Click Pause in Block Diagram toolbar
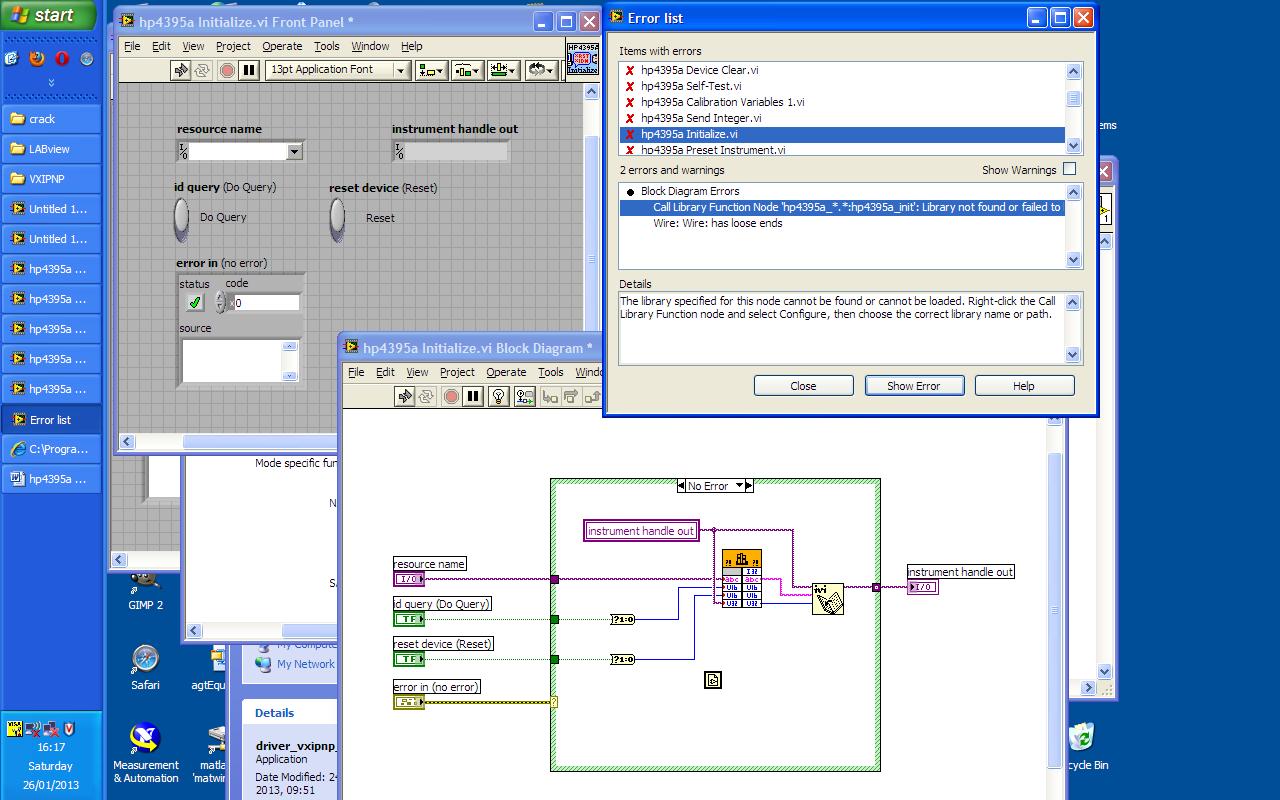This screenshot has height=800, width=1280. (473, 397)
